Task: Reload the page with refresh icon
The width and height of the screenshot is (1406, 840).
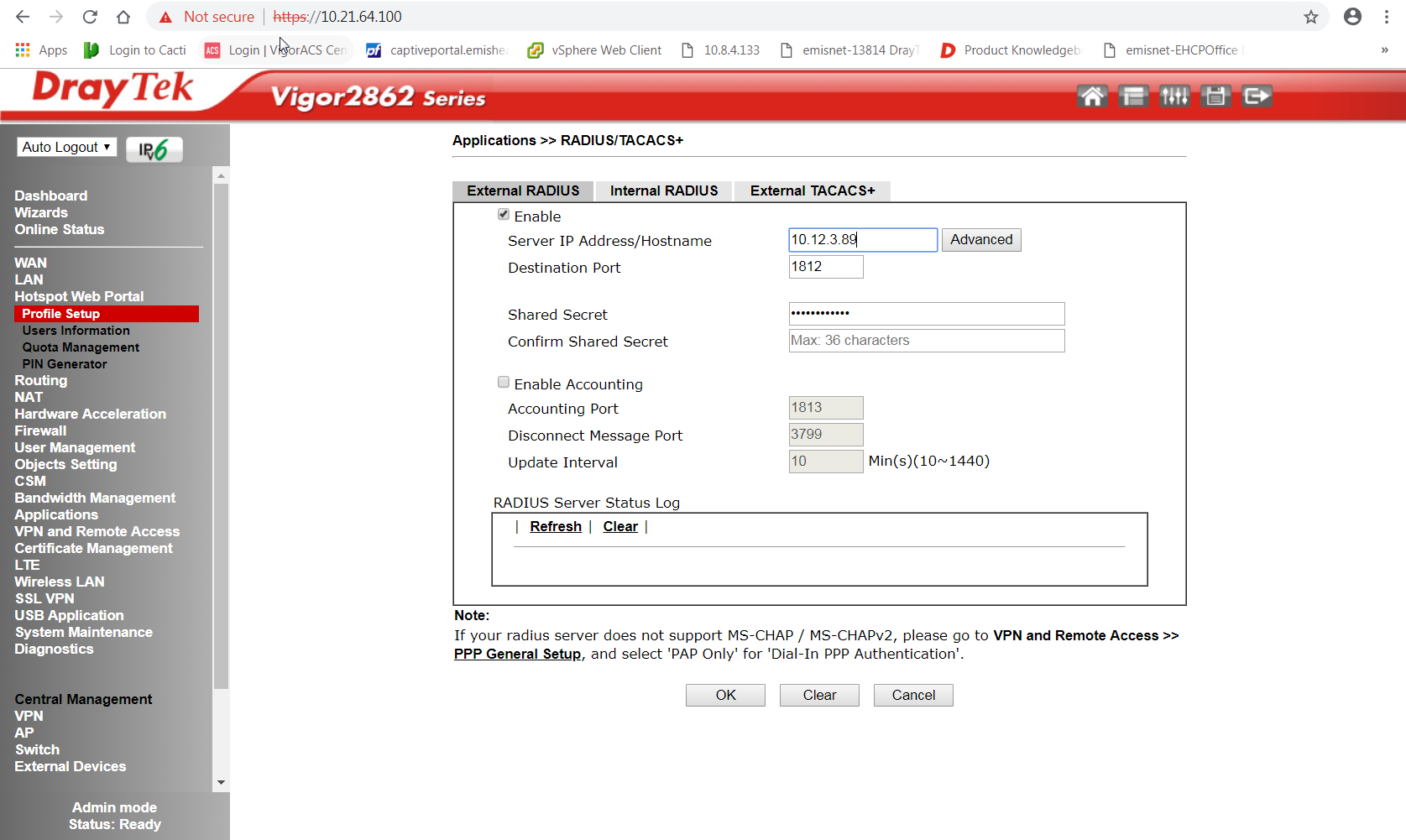Action: point(90,17)
